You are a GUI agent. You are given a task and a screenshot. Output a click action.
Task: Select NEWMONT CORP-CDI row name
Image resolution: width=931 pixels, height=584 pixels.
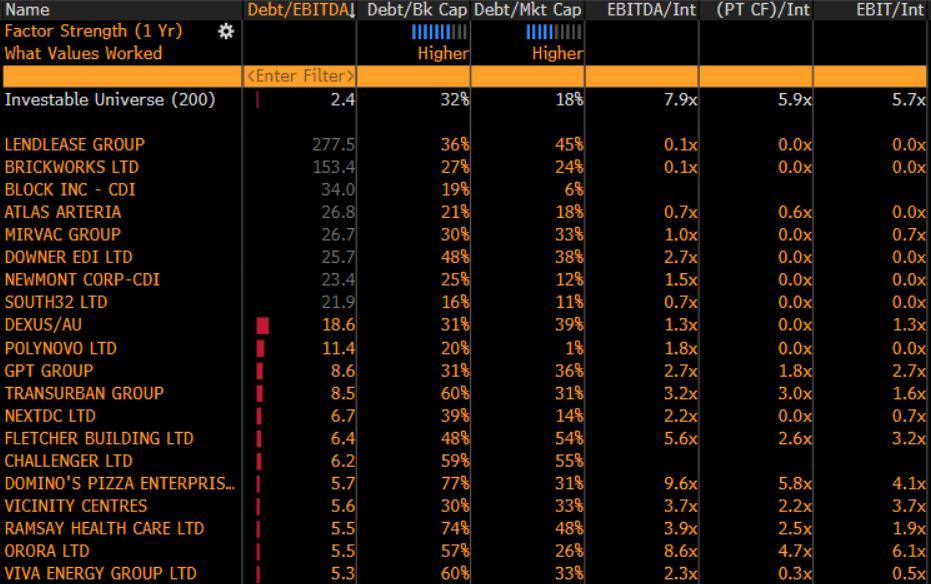pyautogui.click(x=82, y=280)
